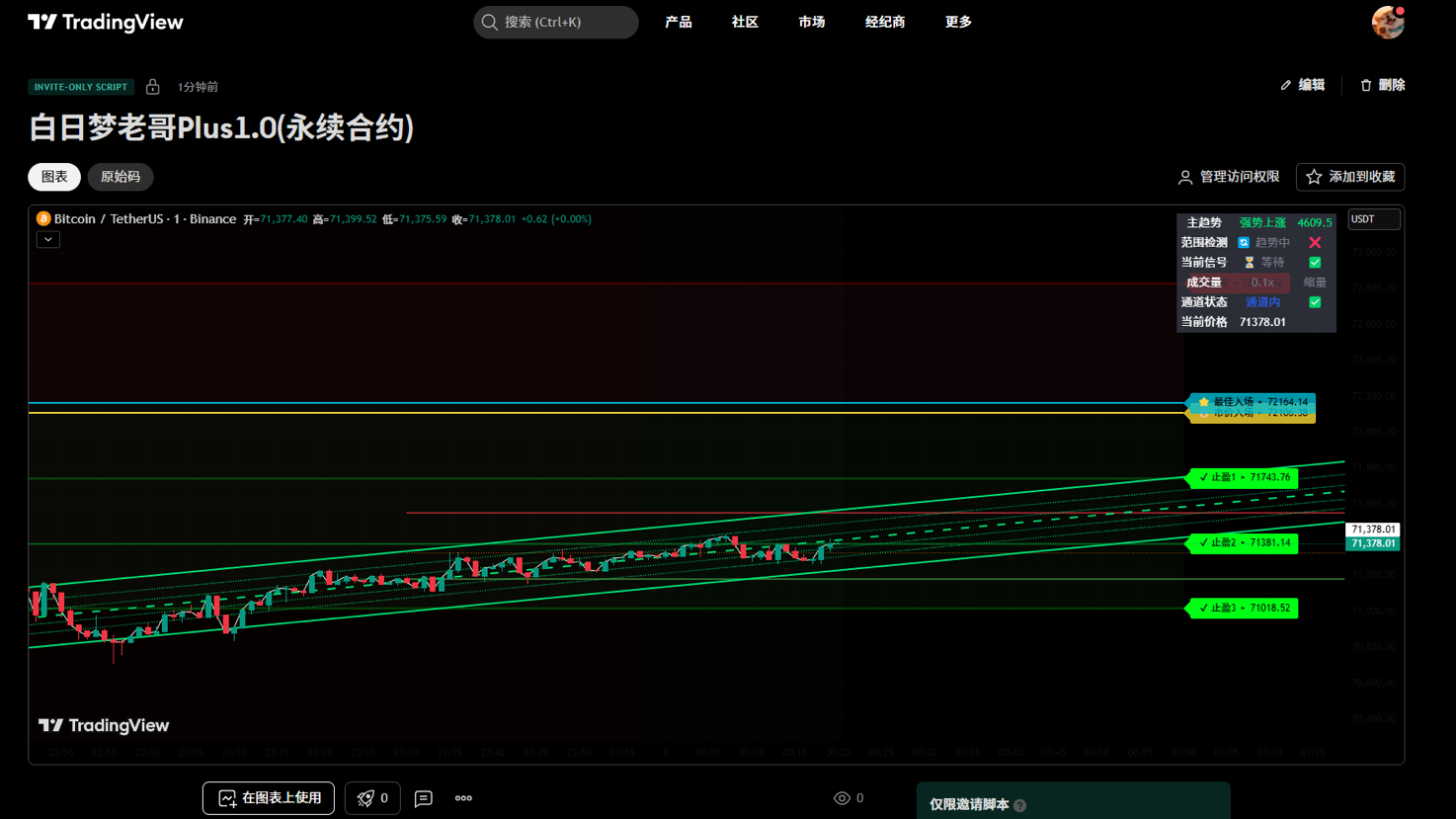Click the 止盈3 71018.52 label
Image resolution: width=1456 pixels, height=819 pixels.
pyautogui.click(x=1243, y=608)
